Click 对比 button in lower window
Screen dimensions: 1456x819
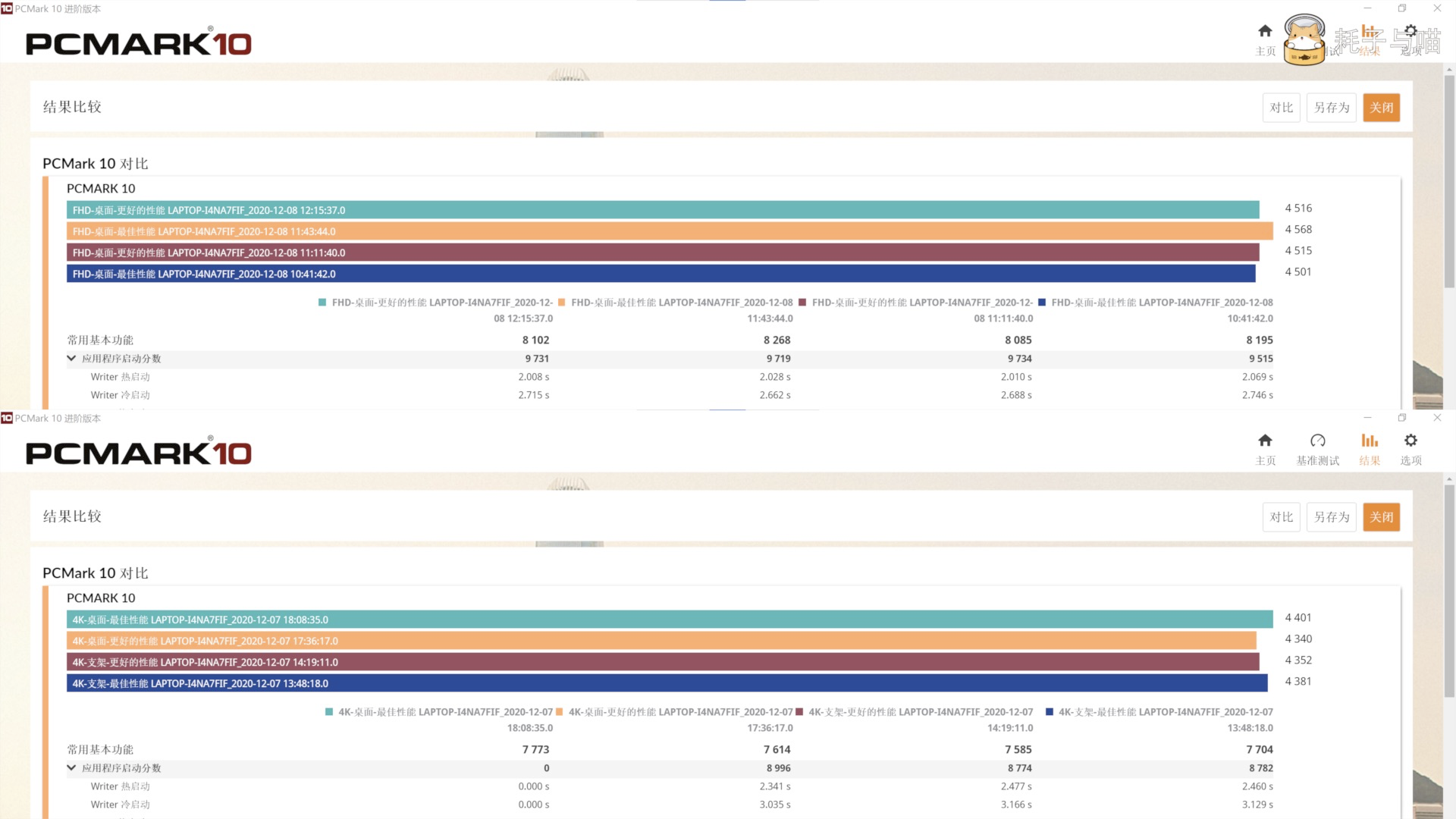(1282, 517)
